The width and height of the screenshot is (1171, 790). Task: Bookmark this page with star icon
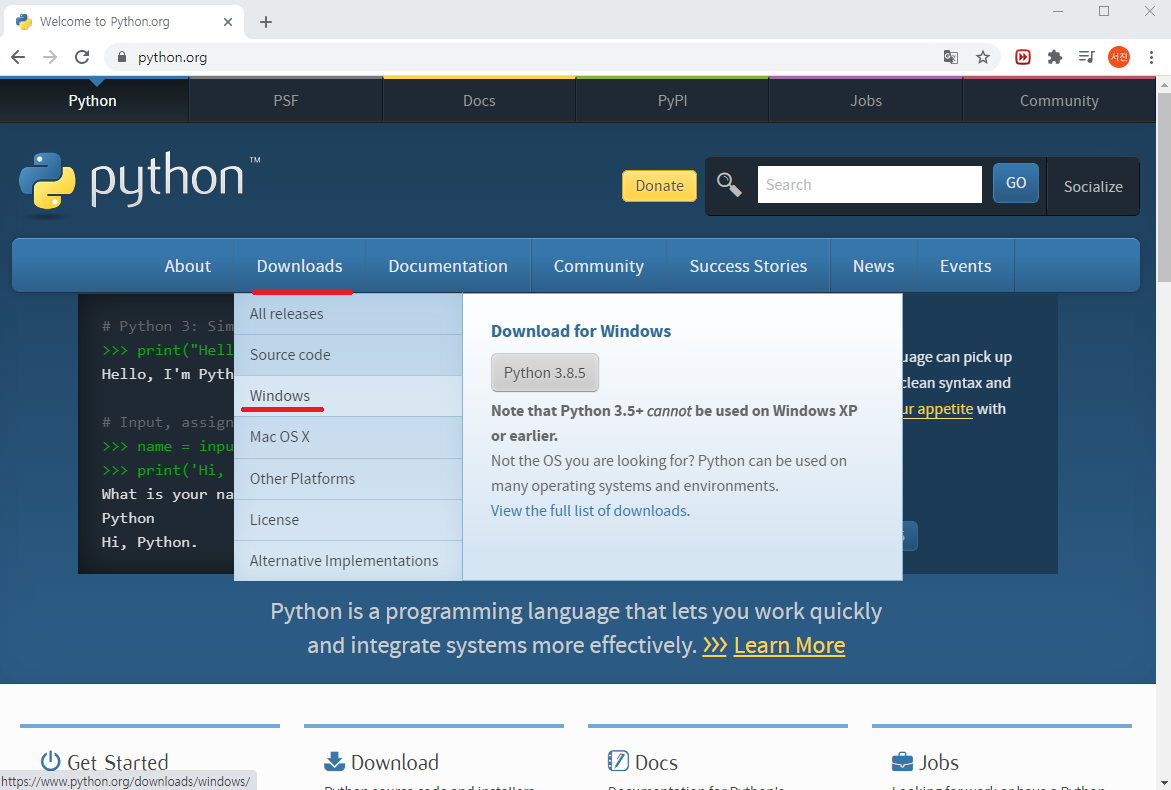983,57
